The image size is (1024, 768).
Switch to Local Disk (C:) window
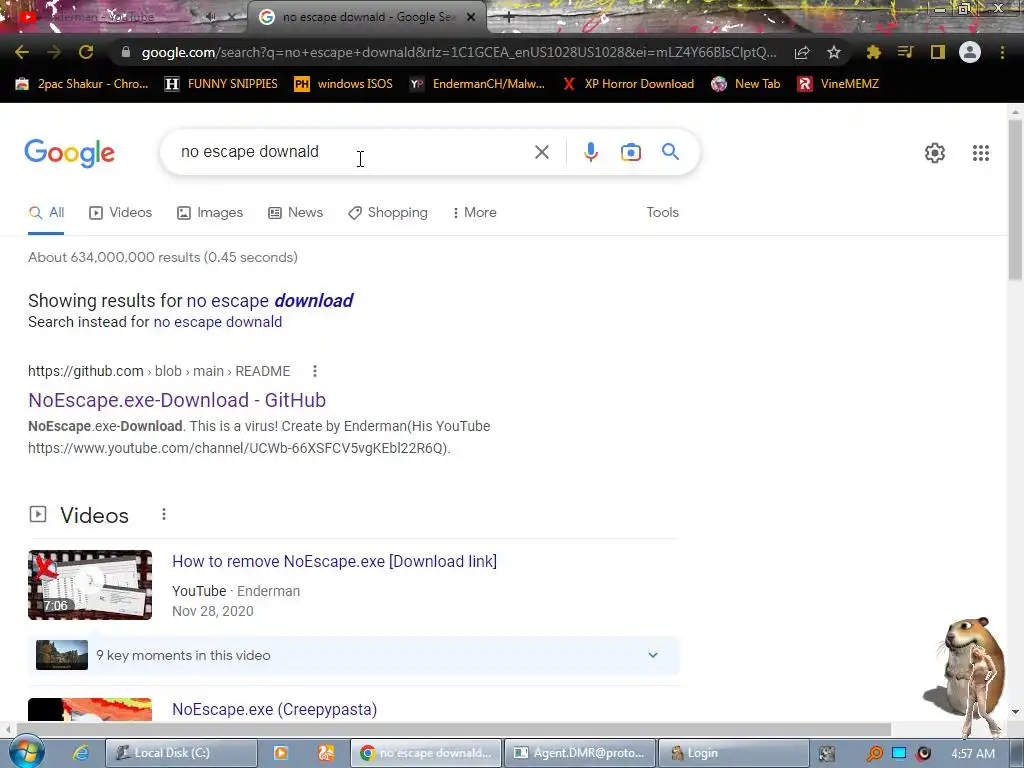181,753
